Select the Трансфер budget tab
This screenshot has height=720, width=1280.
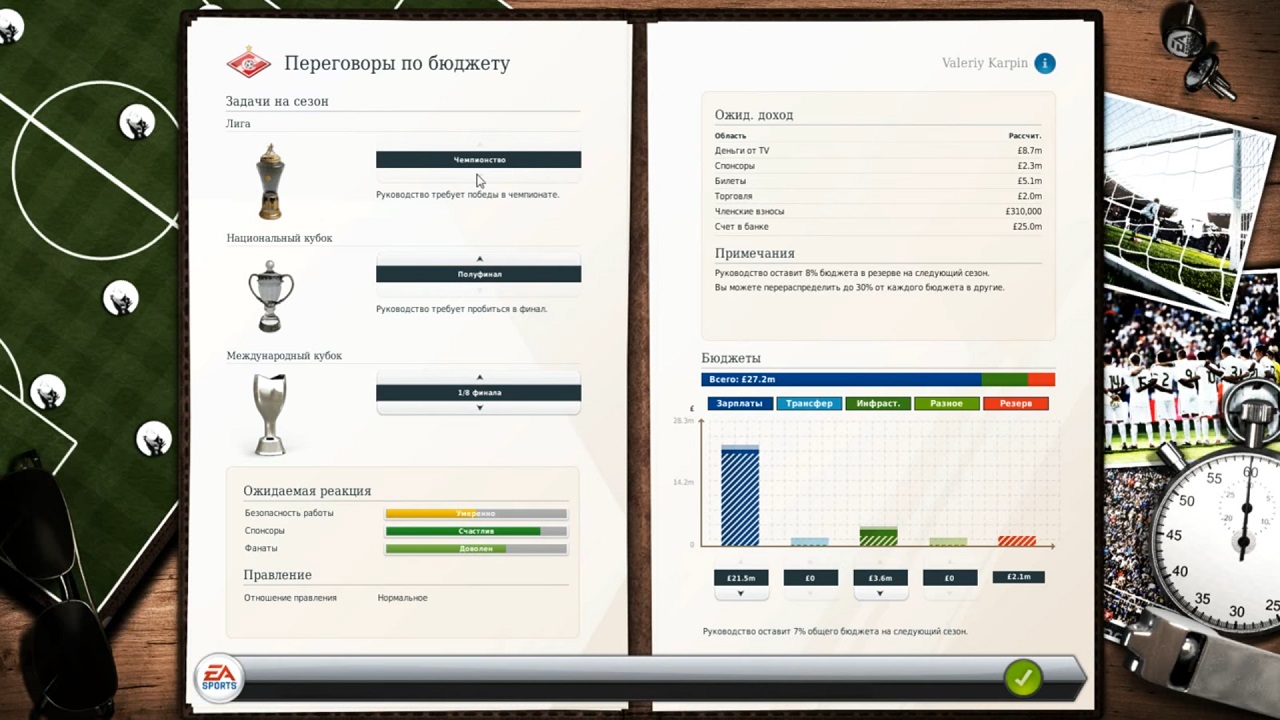809,403
